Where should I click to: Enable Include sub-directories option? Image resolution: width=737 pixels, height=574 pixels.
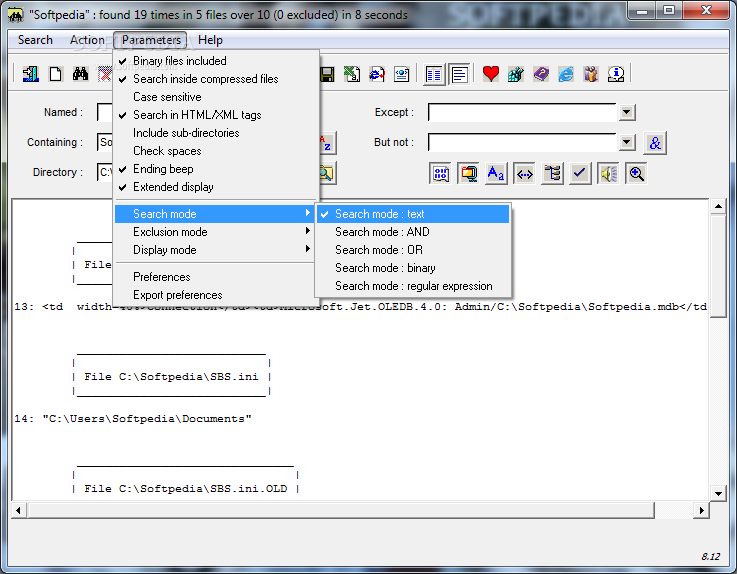coord(217,133)
